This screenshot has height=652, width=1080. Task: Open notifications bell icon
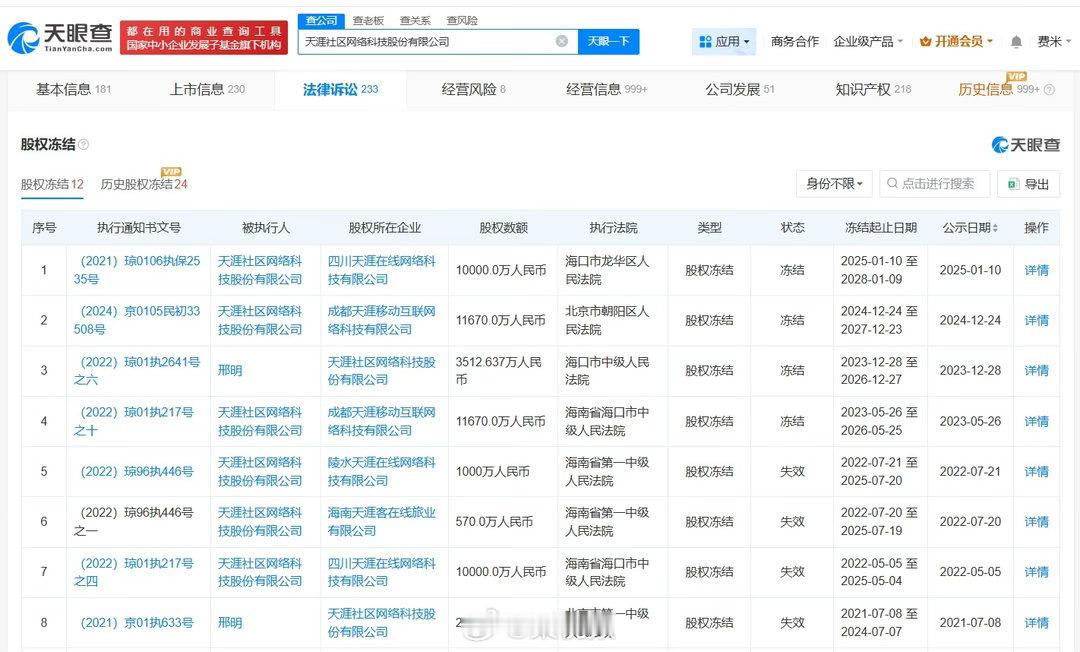1016,42
